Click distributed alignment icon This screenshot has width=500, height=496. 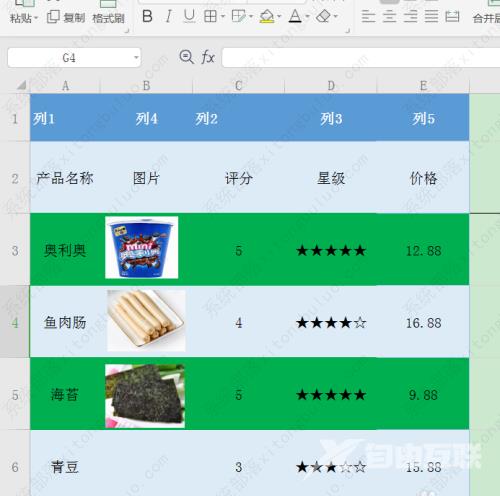pos(452,16)
